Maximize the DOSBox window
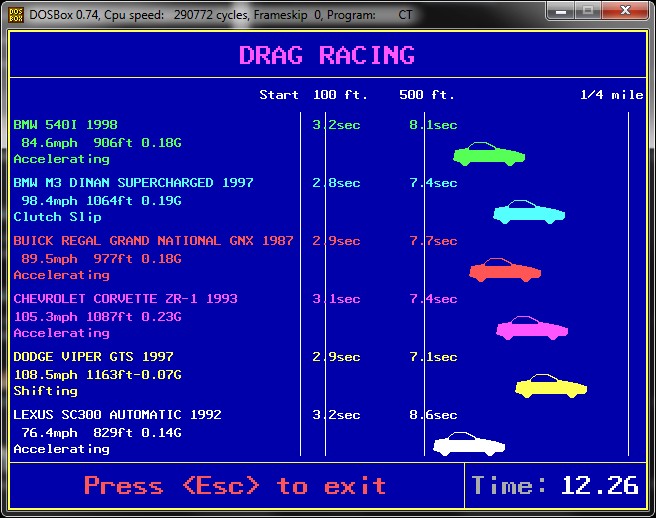This screenshot has height=518, width=656. [x=588, y=10]
